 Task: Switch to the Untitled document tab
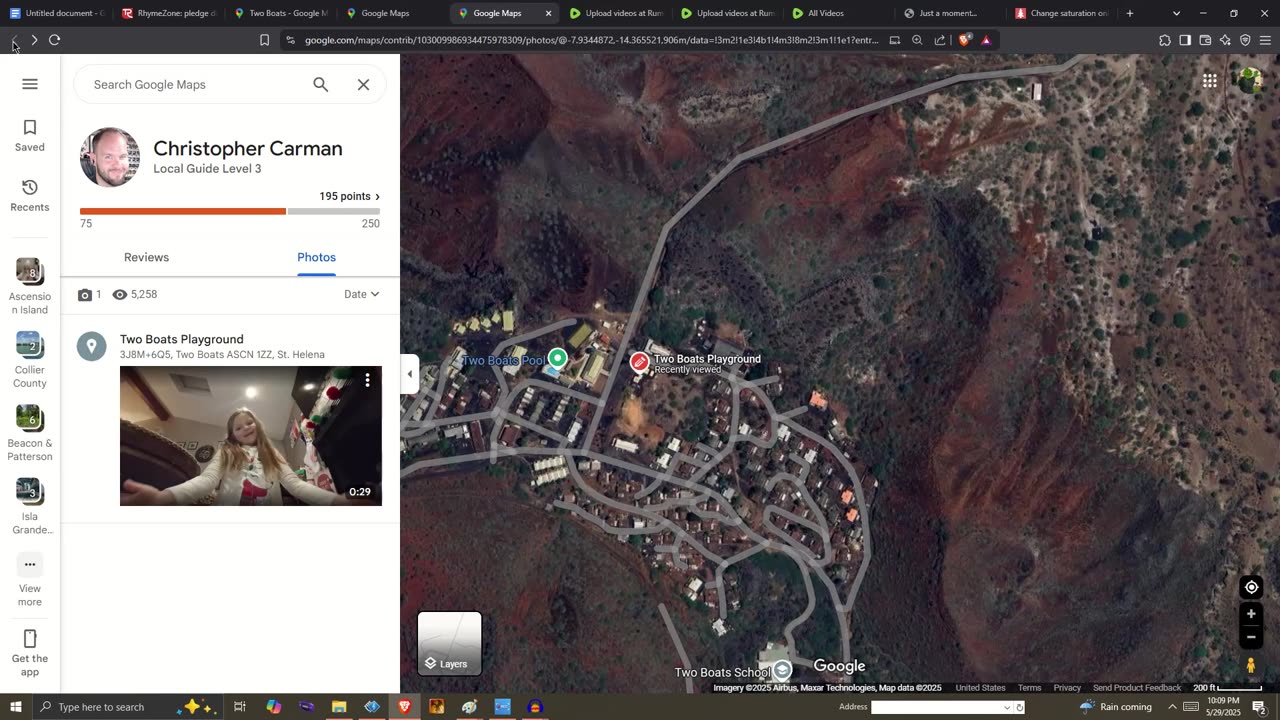[56, 13]
